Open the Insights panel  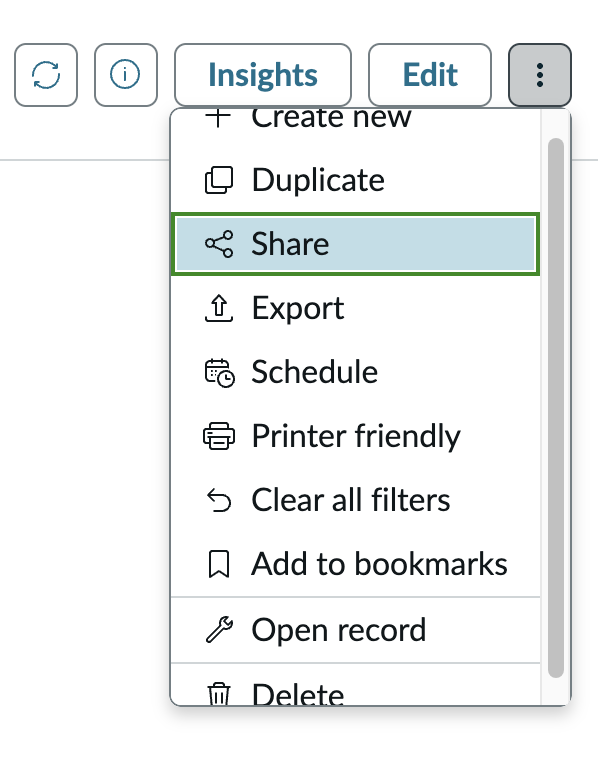click(x=263, y=75)
